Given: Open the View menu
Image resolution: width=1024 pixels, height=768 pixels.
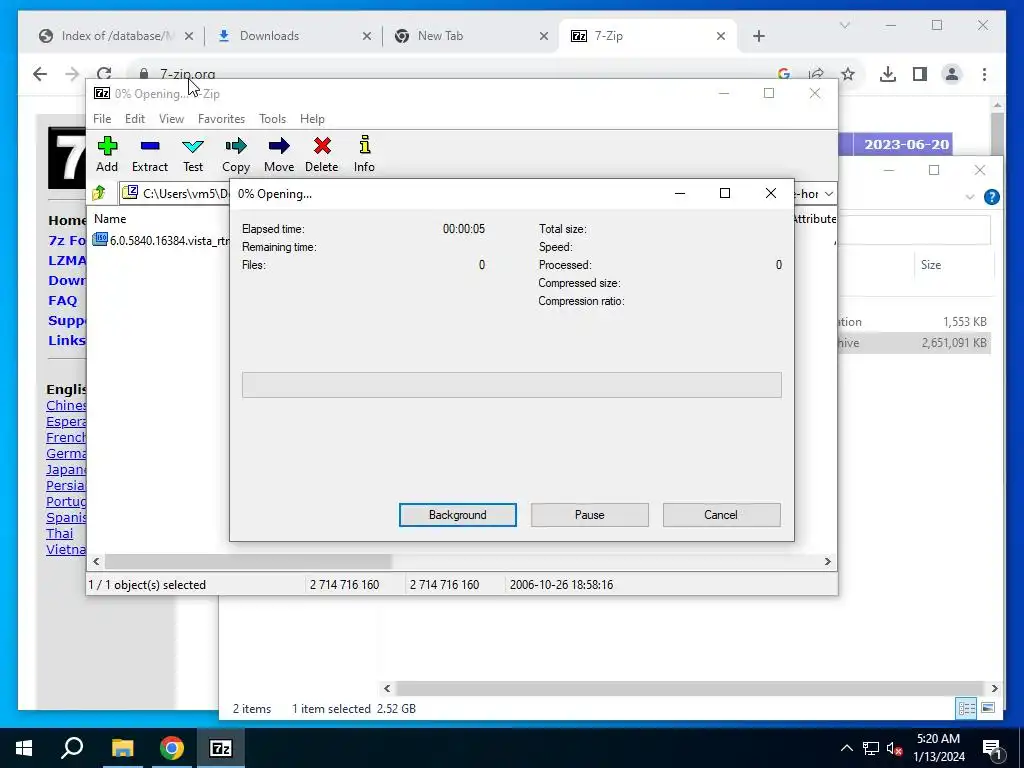Looking at the screenshot, I should [x=171, y=119].
